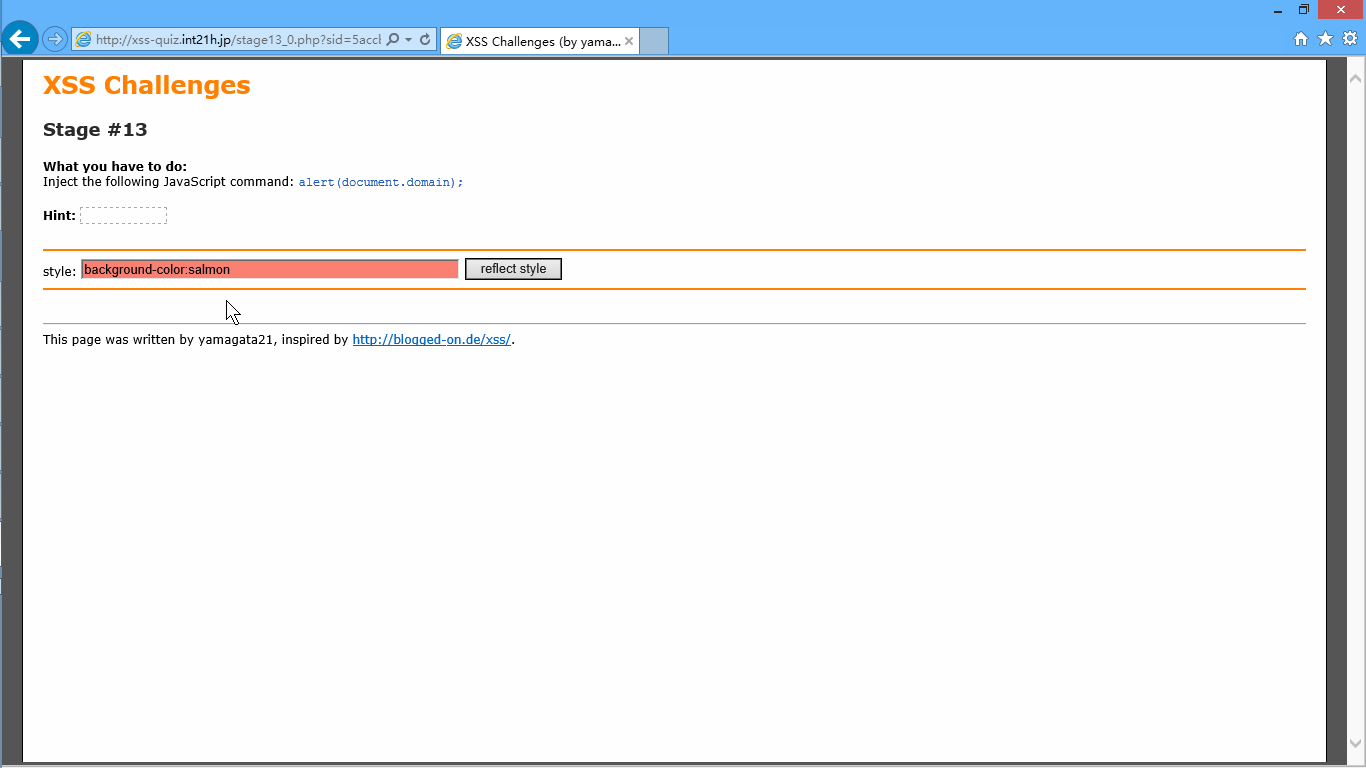
Task: Refresh the page with the reload icon
Action: pos(425,40)
